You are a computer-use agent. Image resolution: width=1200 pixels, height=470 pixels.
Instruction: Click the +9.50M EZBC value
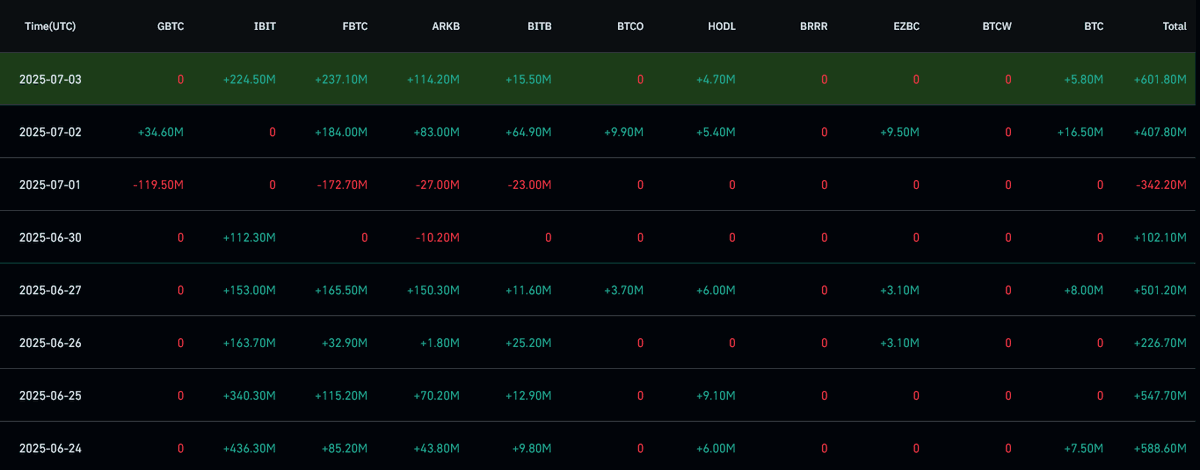pos(899,132)
